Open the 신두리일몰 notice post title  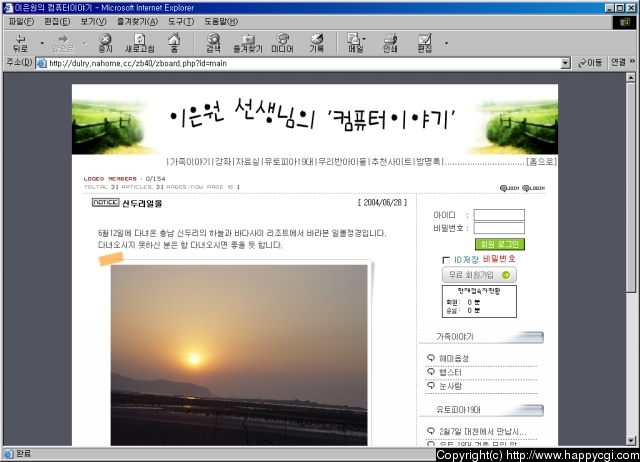pyautogui.click(x=142, y=204)
